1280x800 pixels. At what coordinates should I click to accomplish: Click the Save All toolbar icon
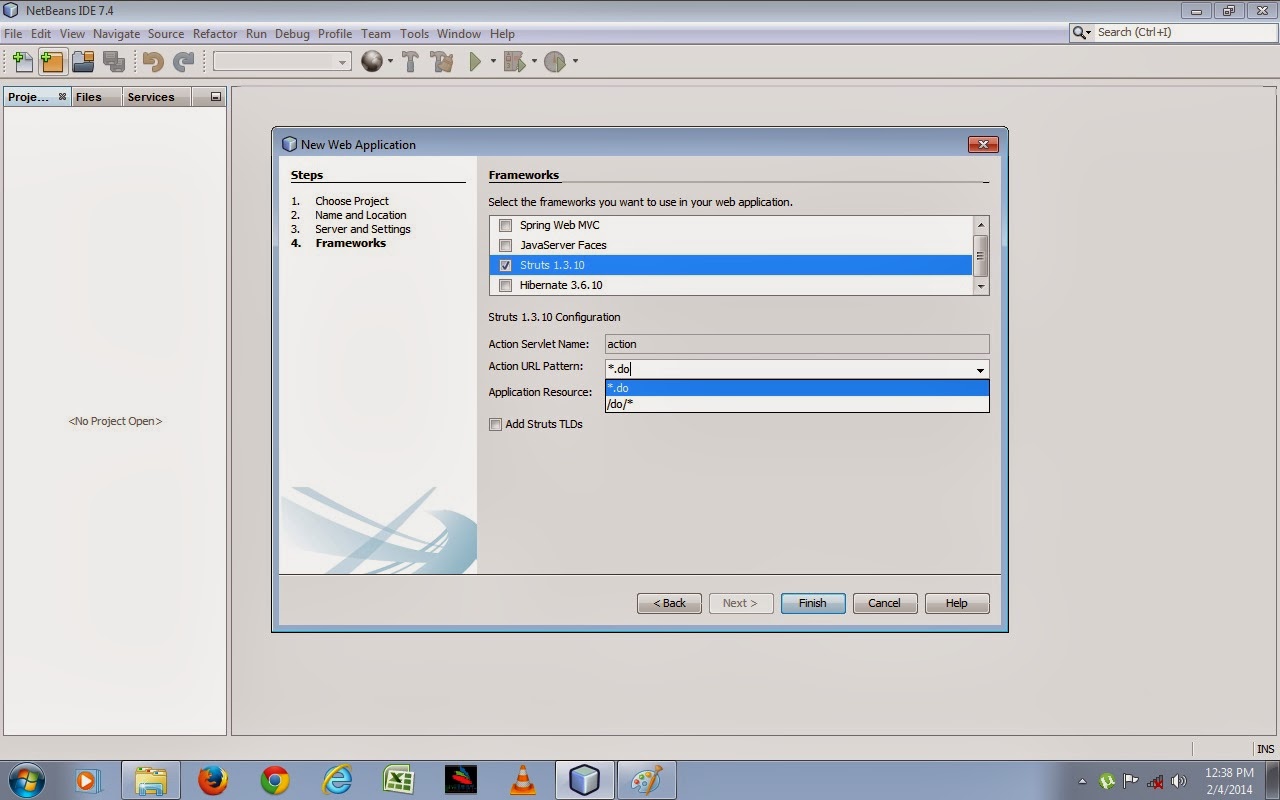click(113, 62)
